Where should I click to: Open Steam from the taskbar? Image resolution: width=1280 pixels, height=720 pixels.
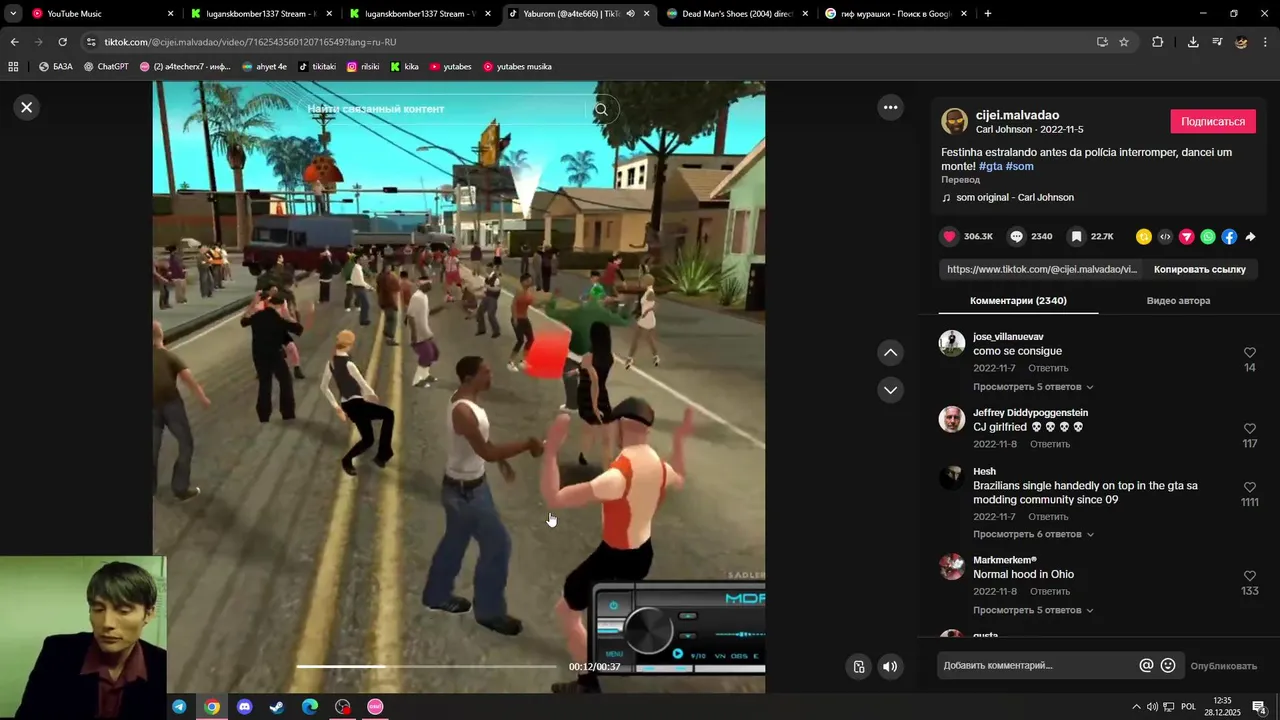(x=277, y=707)
